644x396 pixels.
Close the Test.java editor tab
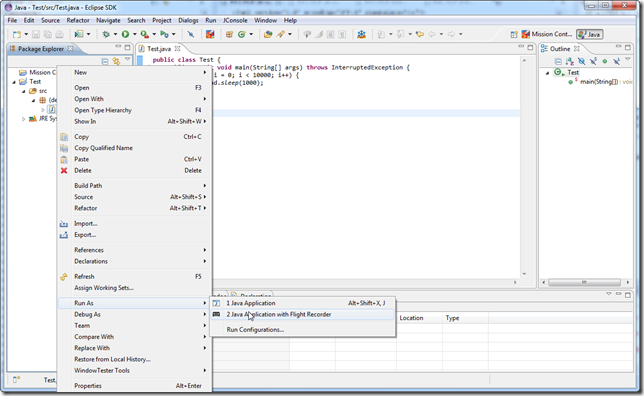click(x=177, y=48)
